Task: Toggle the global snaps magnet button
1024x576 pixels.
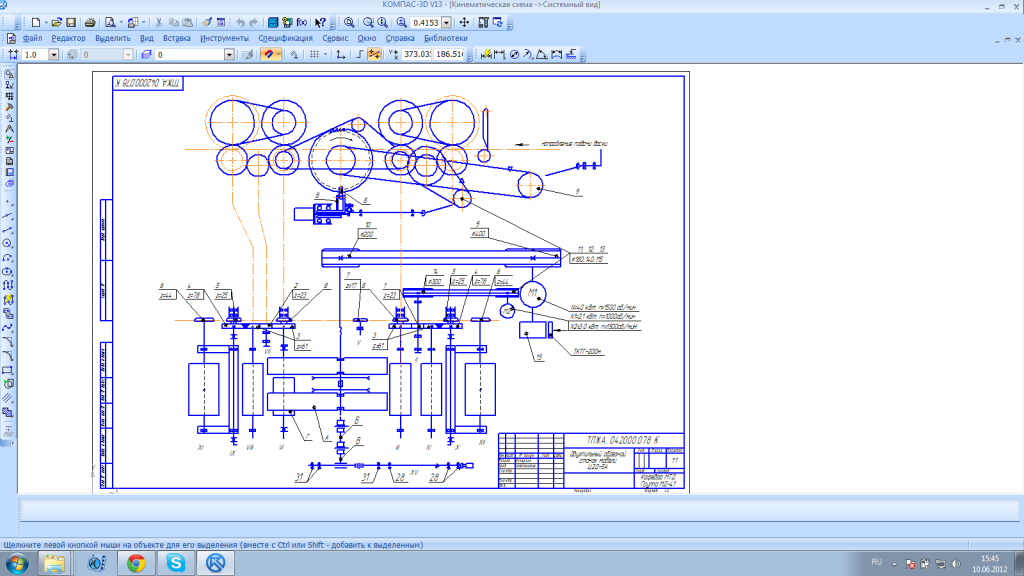Action: pos(268,55)
